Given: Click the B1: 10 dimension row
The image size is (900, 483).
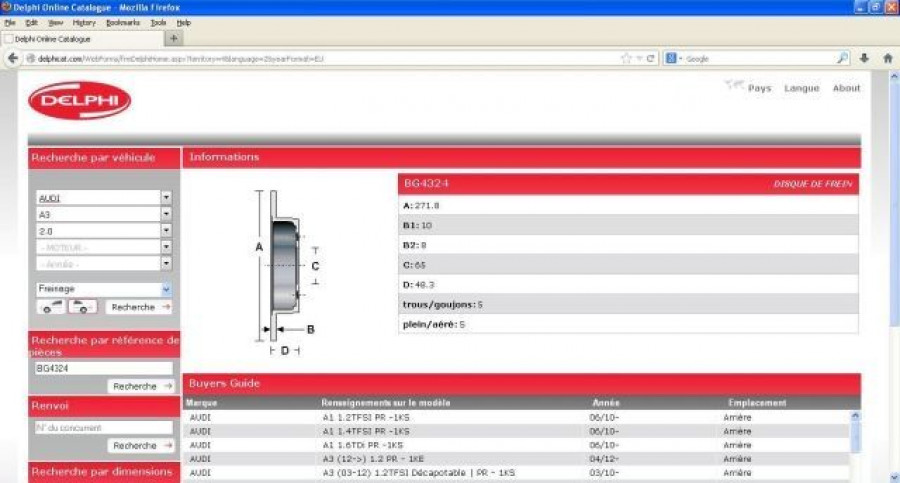Looking at the screenshot, I should tap(628, 225).
